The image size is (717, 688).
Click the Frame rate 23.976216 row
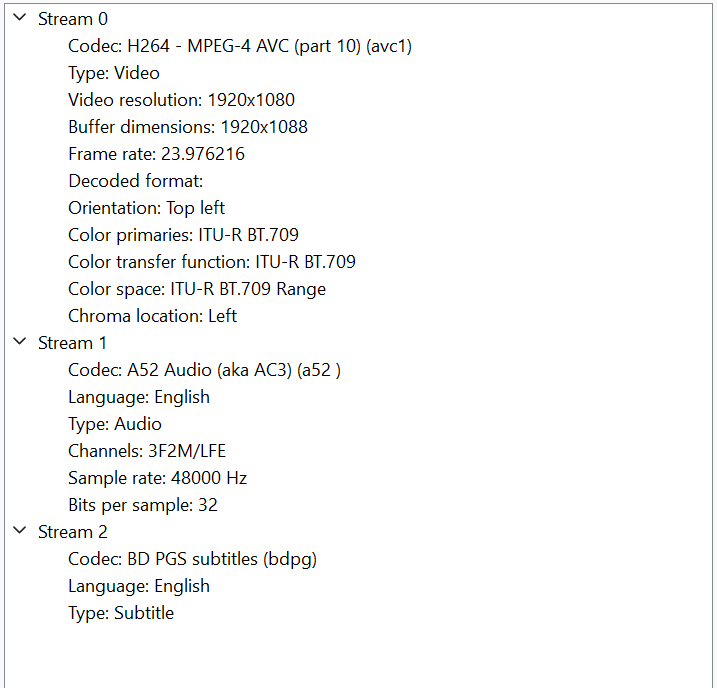click(156, 154)
